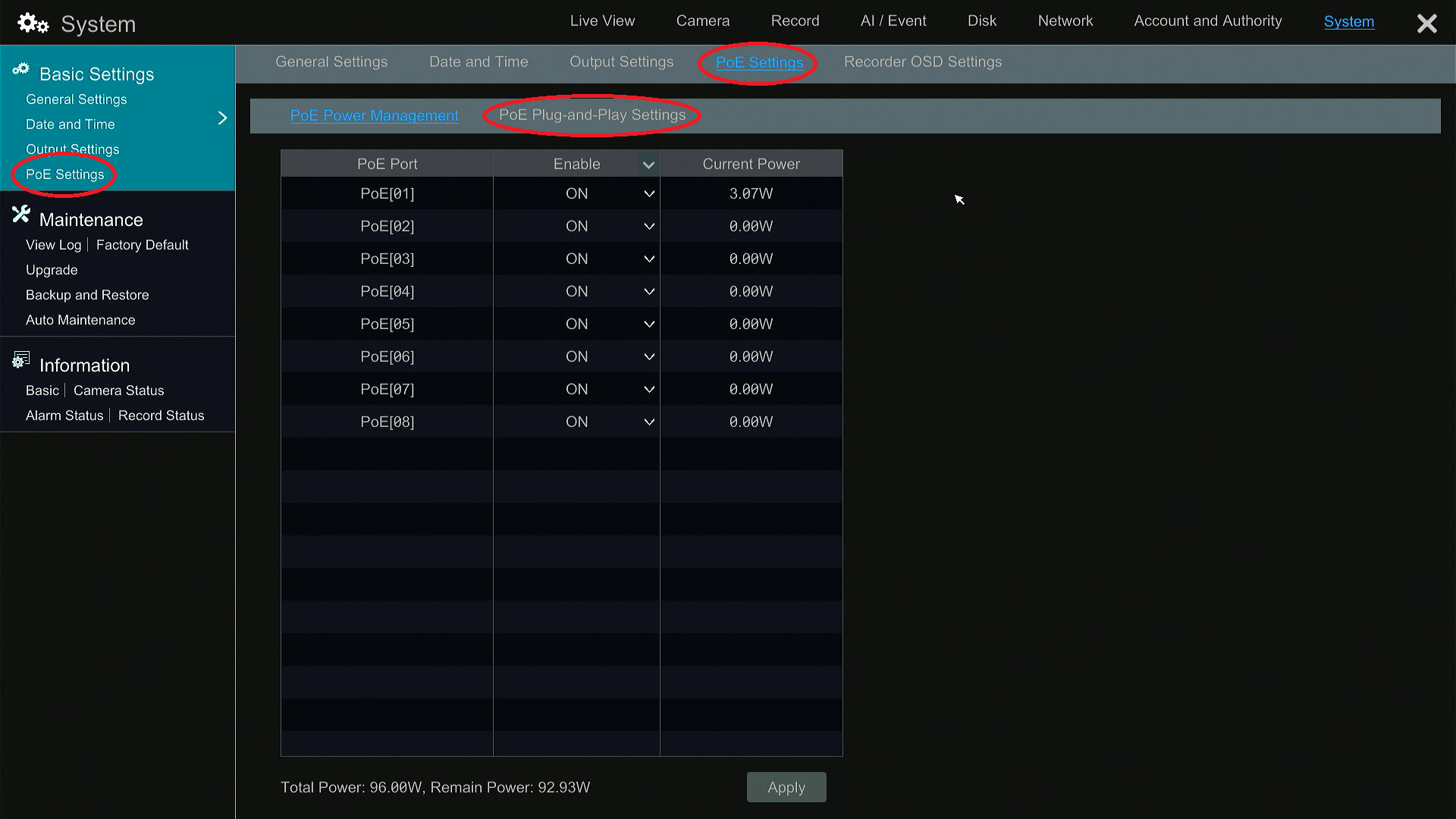Open the Enable dropdown for PoE[01]
The height and width of the screenshot is (819, 1456).
coord(648,193)
